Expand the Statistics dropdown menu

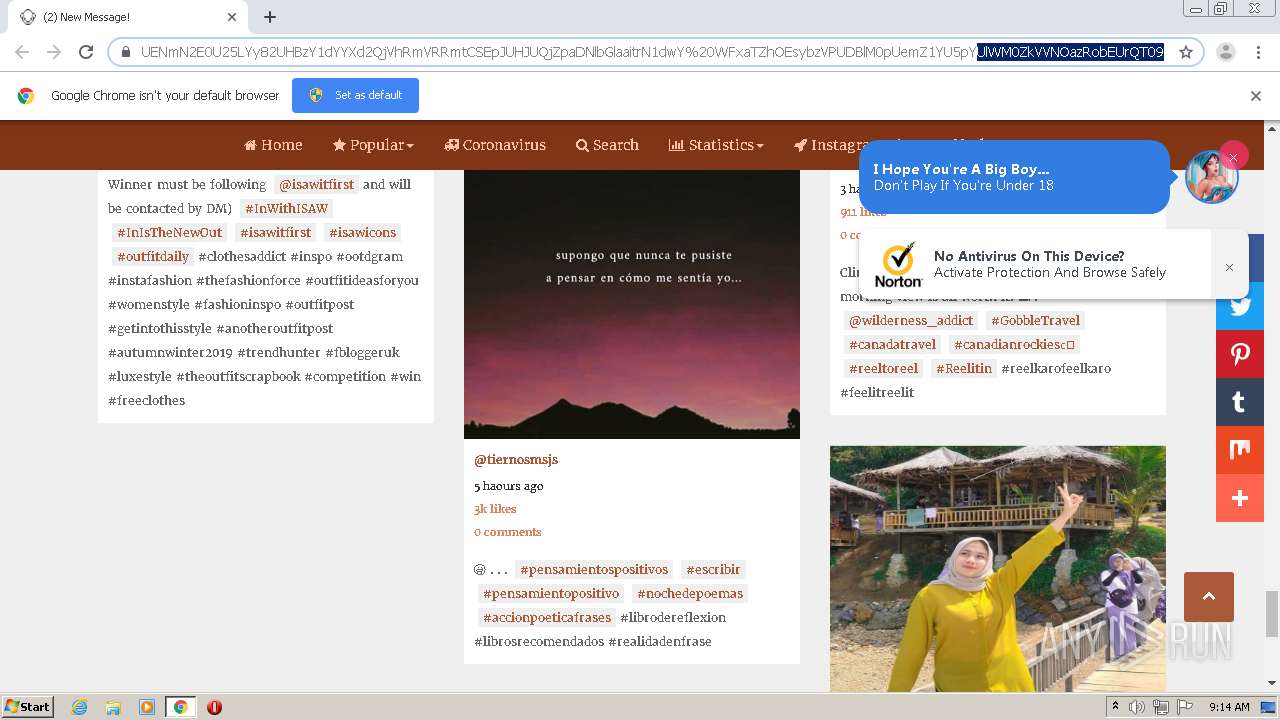[716, 145]
